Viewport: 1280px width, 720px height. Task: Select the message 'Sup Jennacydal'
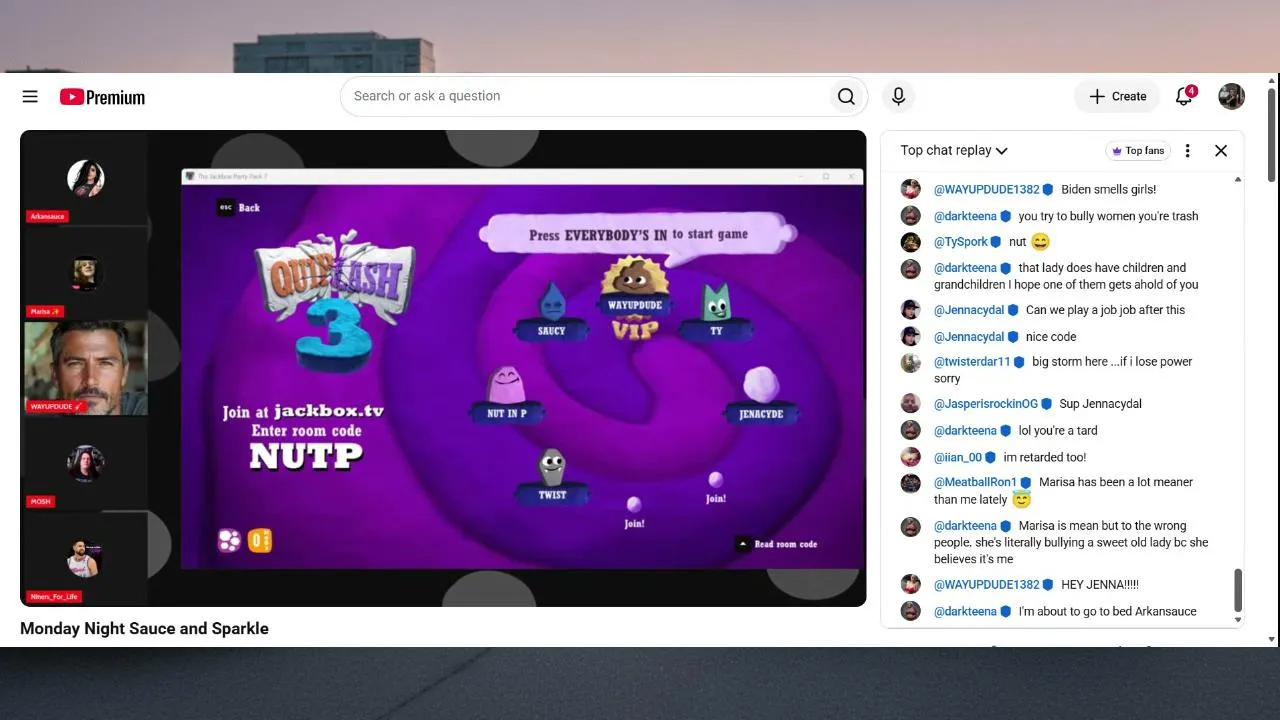pos(1101,404)
